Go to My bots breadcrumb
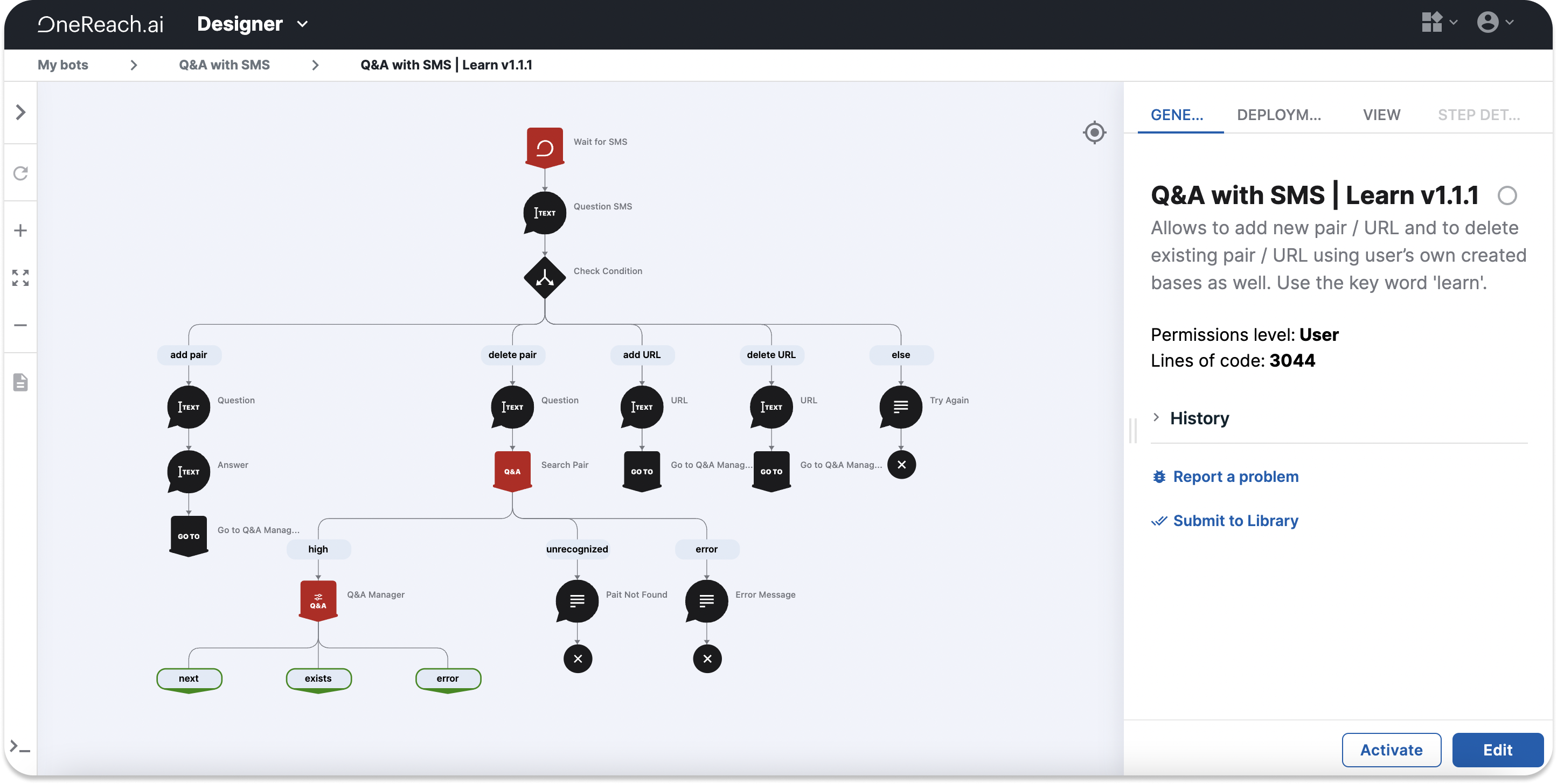This screenshot has height=784, width=1557. coord(63,65)
